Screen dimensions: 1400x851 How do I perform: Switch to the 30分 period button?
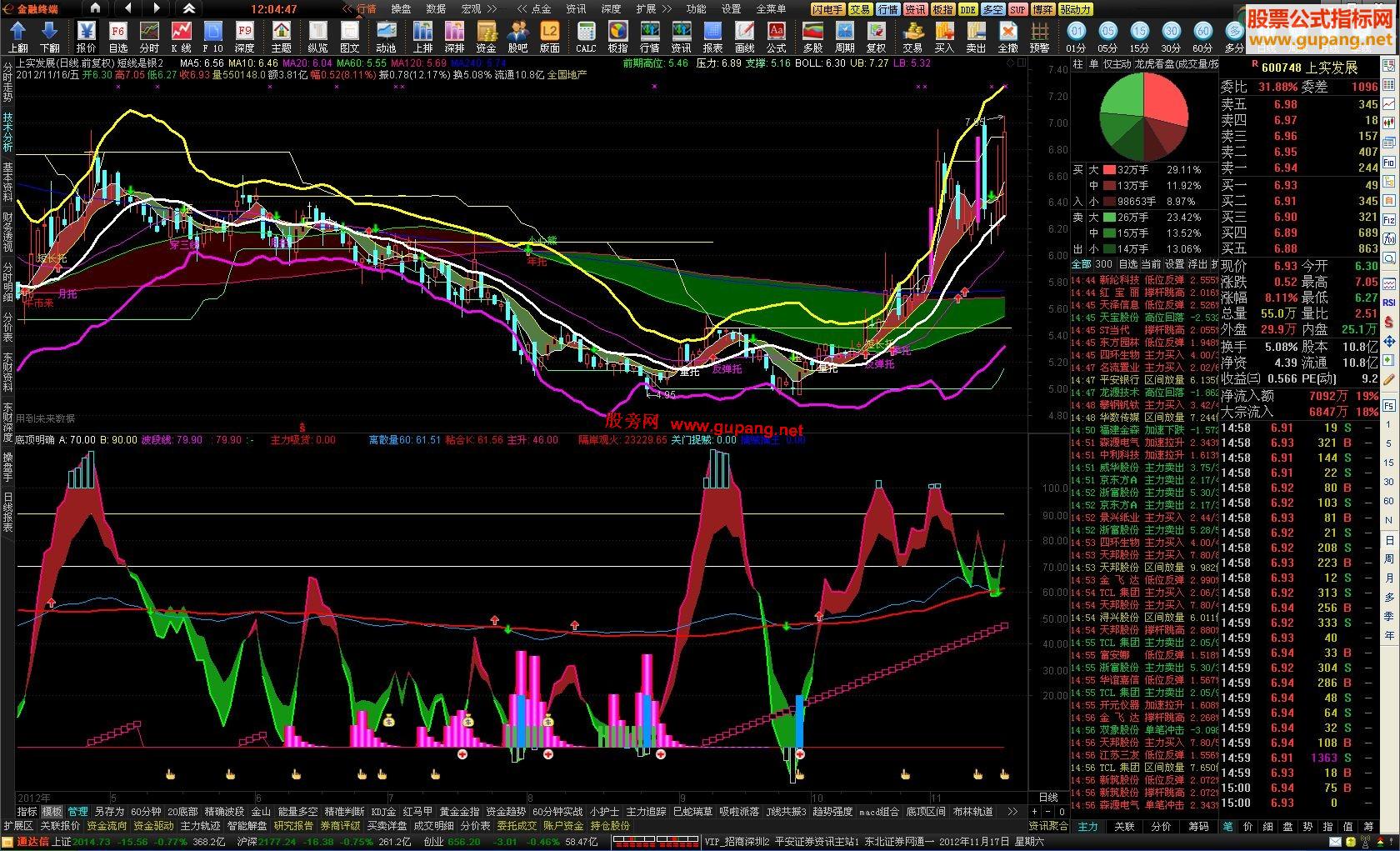point(1171,37)
